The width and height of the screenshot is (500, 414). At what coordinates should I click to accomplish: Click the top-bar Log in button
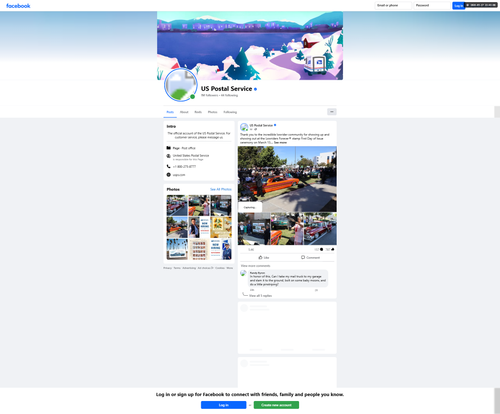click(458, 6)
